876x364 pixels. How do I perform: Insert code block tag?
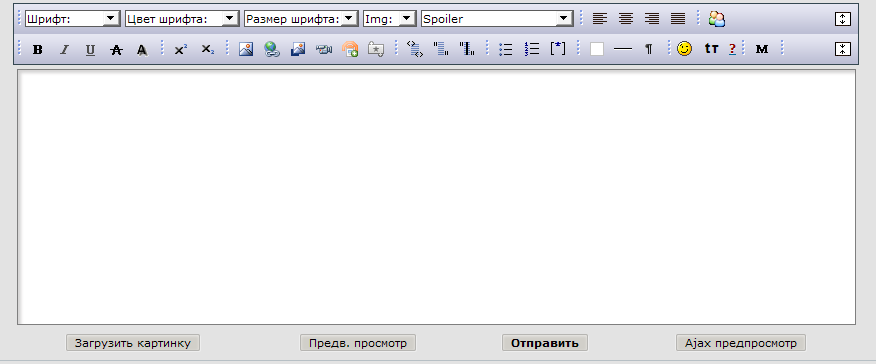[415, 49]
